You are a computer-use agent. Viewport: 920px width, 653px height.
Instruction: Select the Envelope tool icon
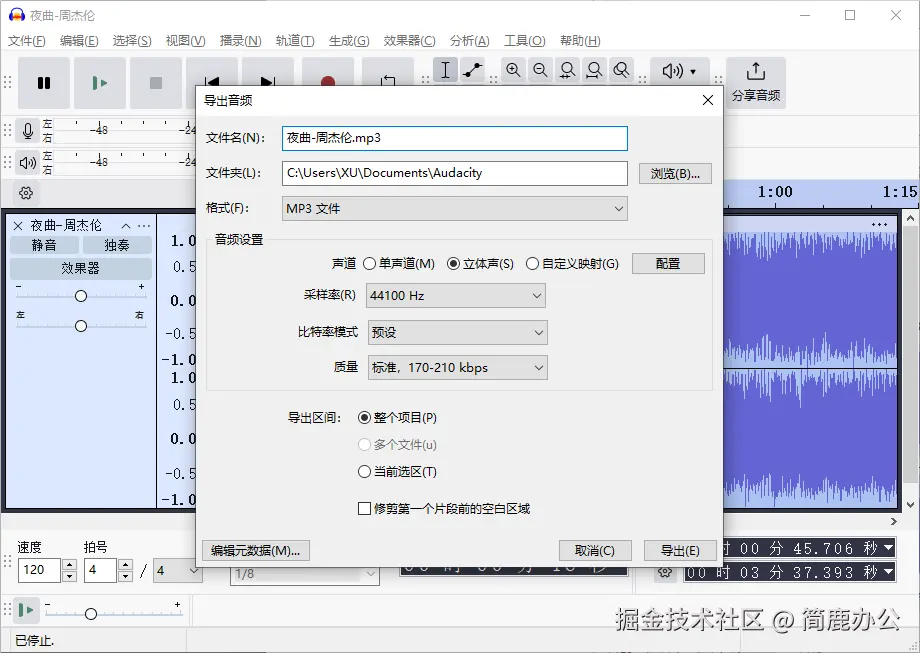469,70
